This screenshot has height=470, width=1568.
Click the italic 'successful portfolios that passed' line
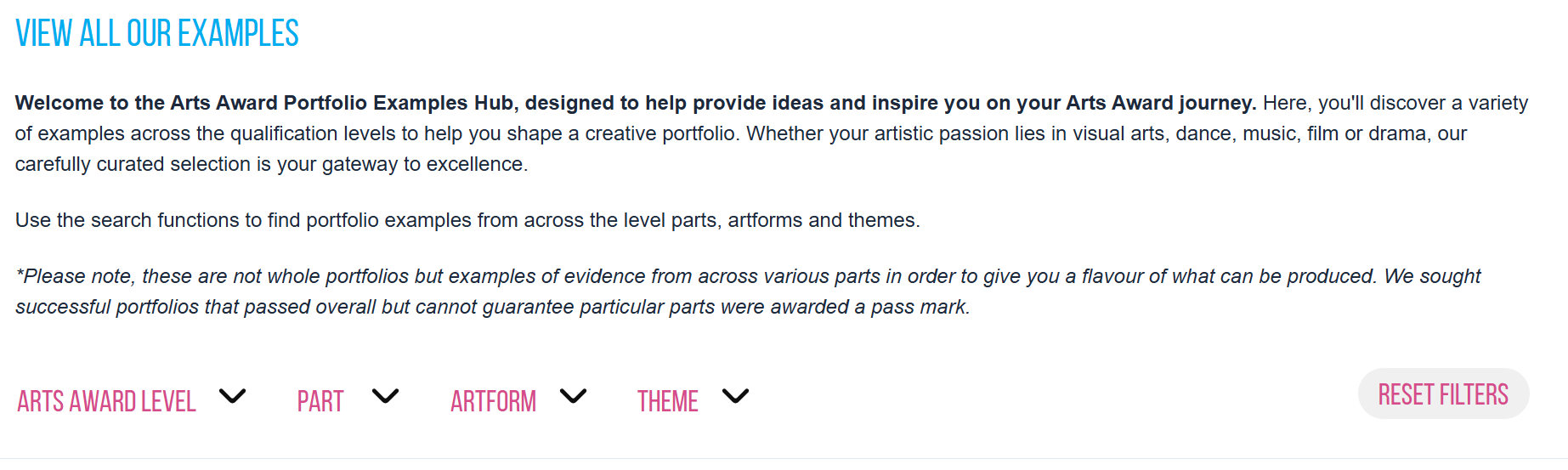pyautogui.click(x=492, y=307)
